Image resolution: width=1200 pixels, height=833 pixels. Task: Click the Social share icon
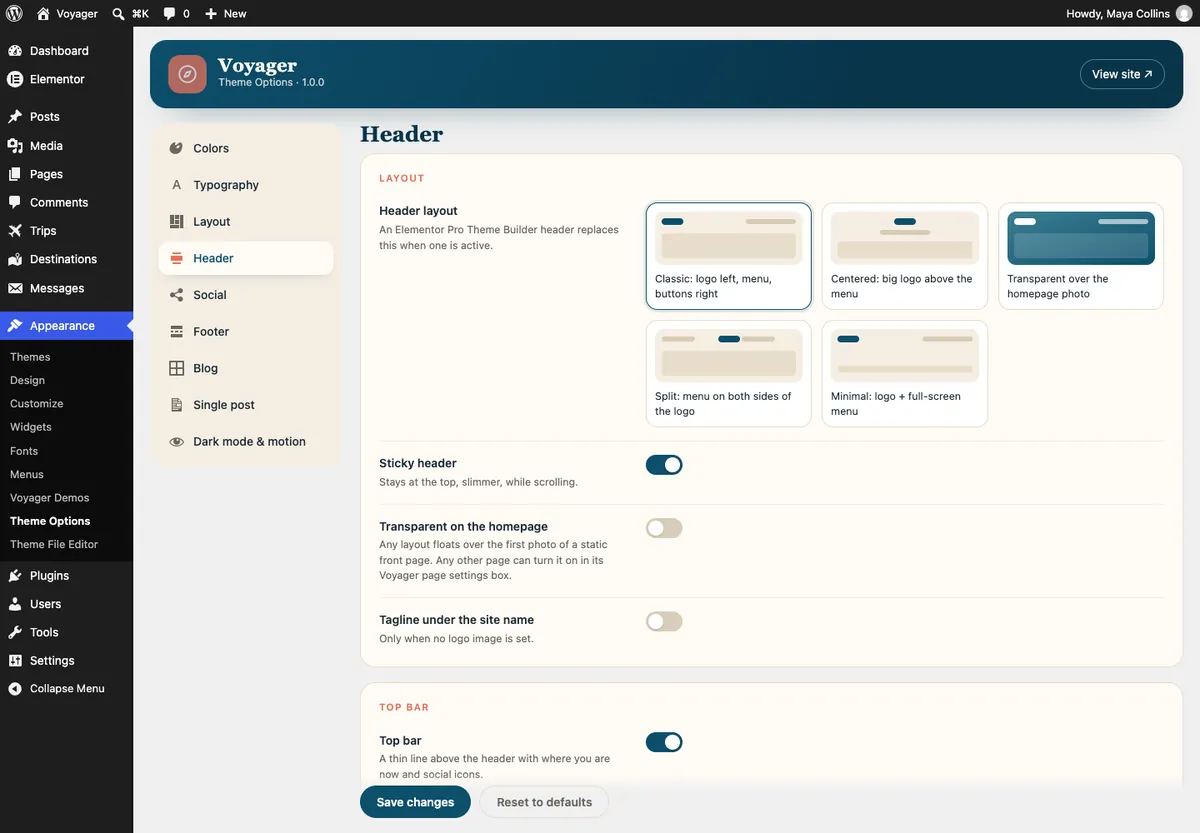[176, 295]
